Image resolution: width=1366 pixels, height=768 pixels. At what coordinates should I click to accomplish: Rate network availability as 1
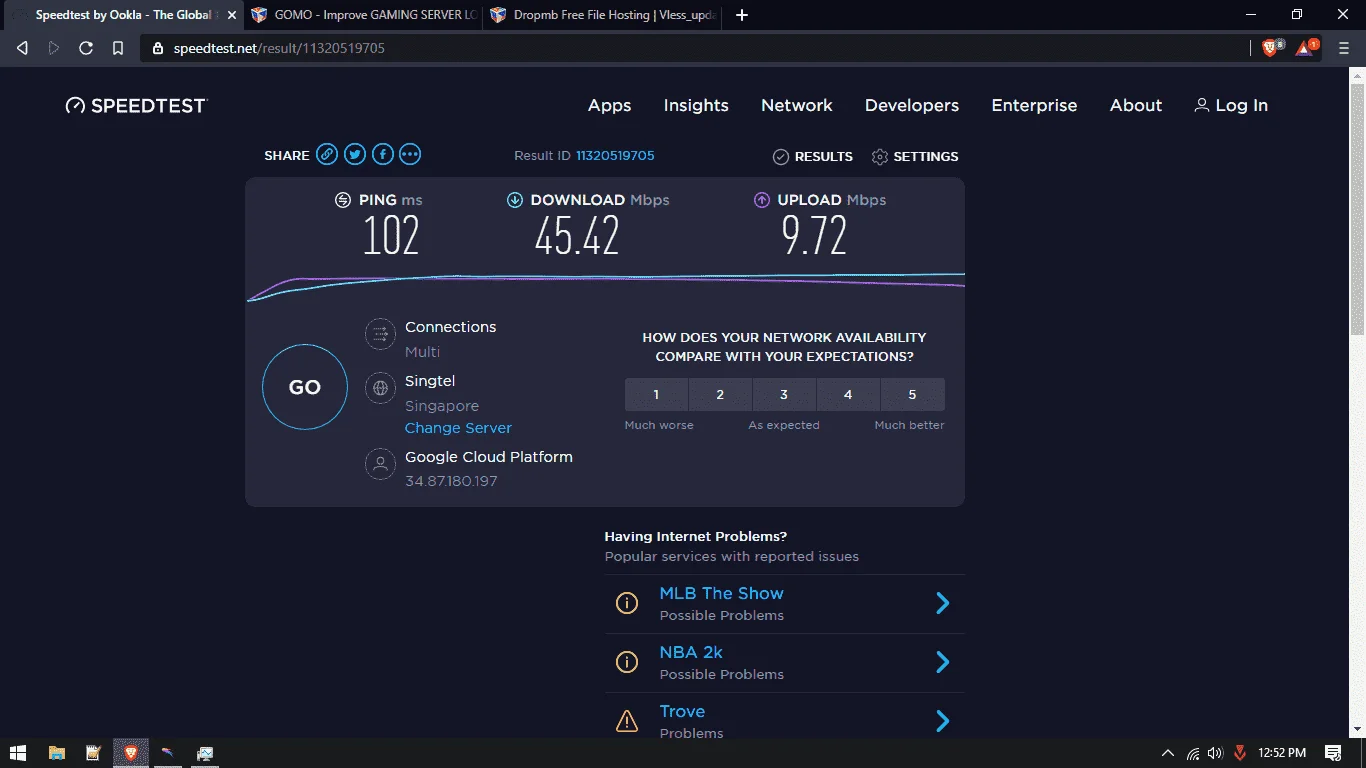pyautogui.click(x=656, y=394)
